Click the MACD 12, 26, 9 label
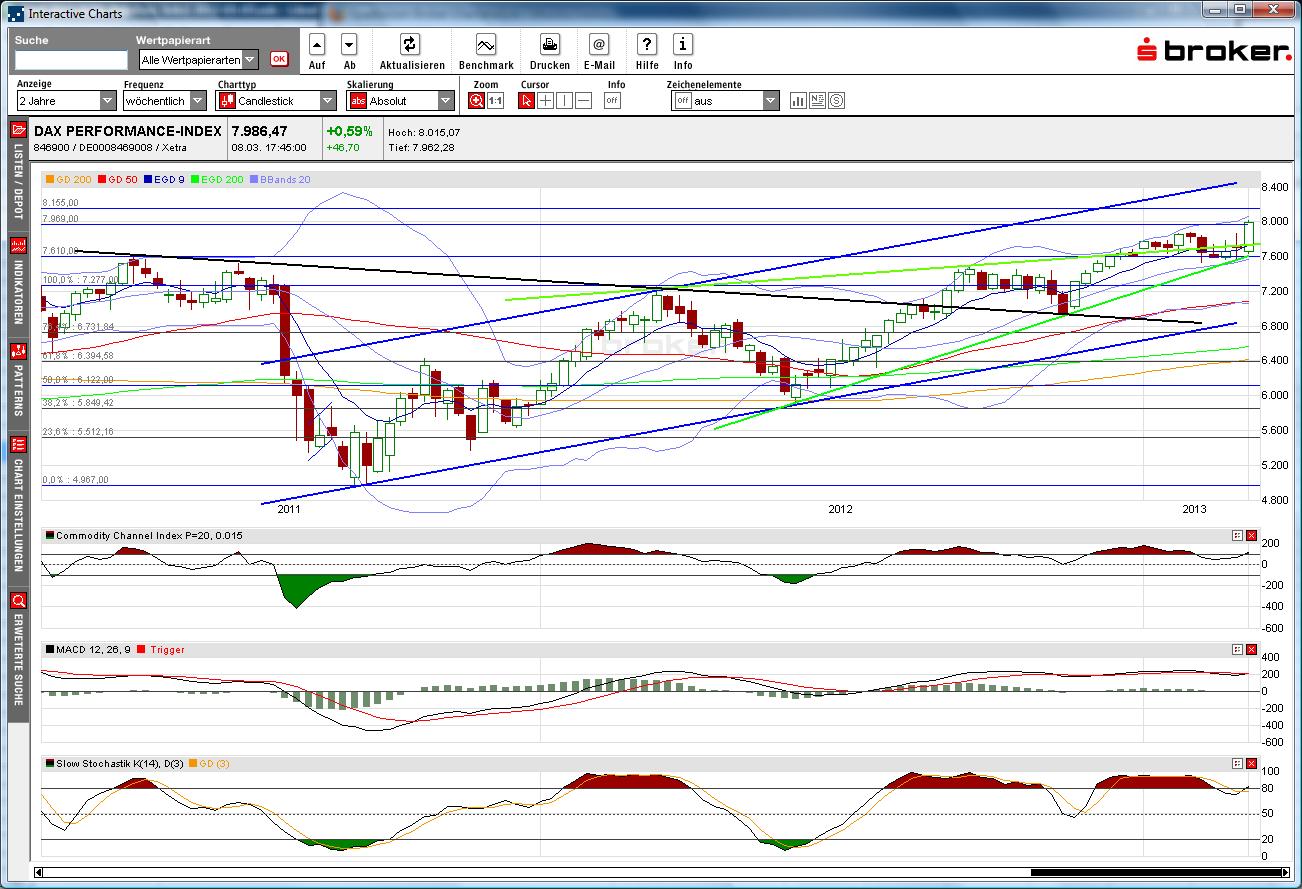1302x889 pixels. 92,649
